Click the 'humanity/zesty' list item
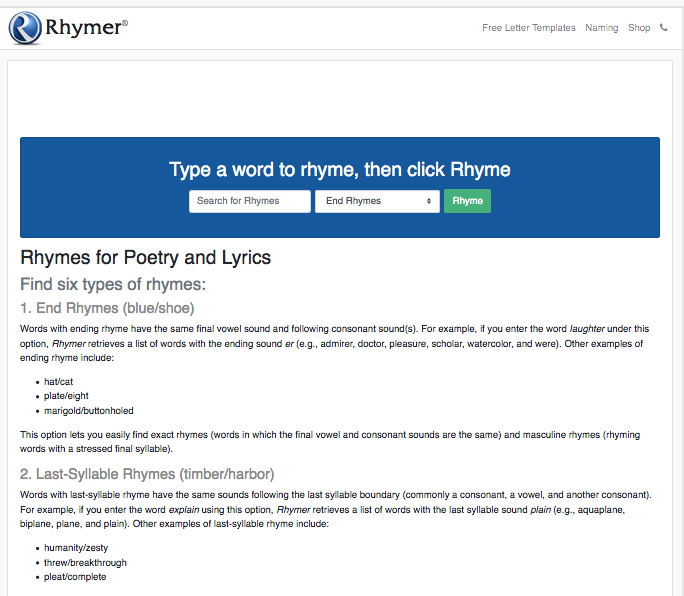This screenshot has width=684, height=596. (x=76, y=548)
